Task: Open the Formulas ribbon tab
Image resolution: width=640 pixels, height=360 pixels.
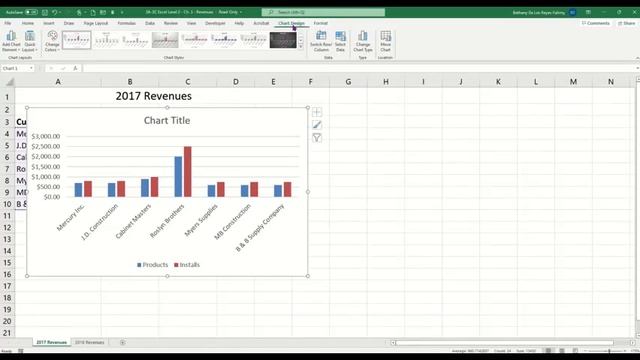Action: pyautogui.click(x=127, y=23)
